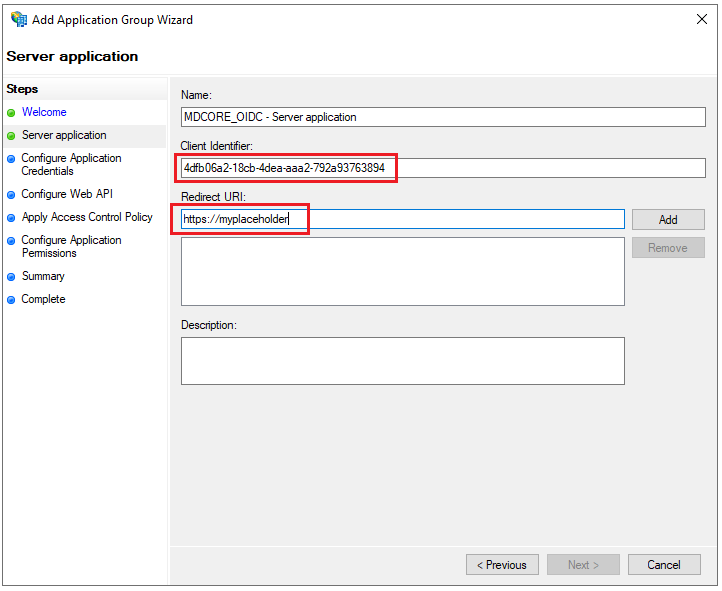
Task: Click the green bullet beside Welcome step
Action: coord(12,113)
